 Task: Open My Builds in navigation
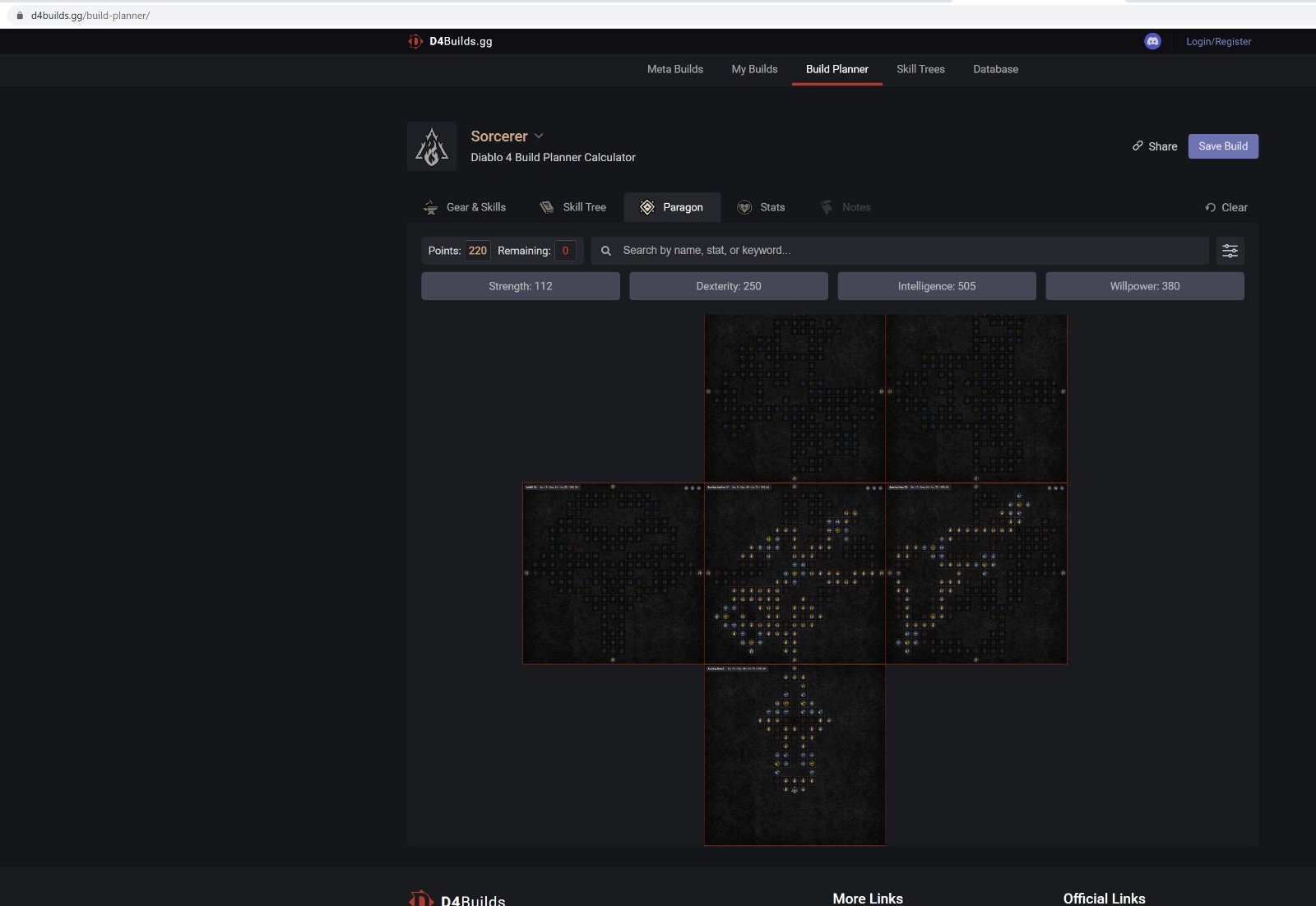tap(754, 69)
